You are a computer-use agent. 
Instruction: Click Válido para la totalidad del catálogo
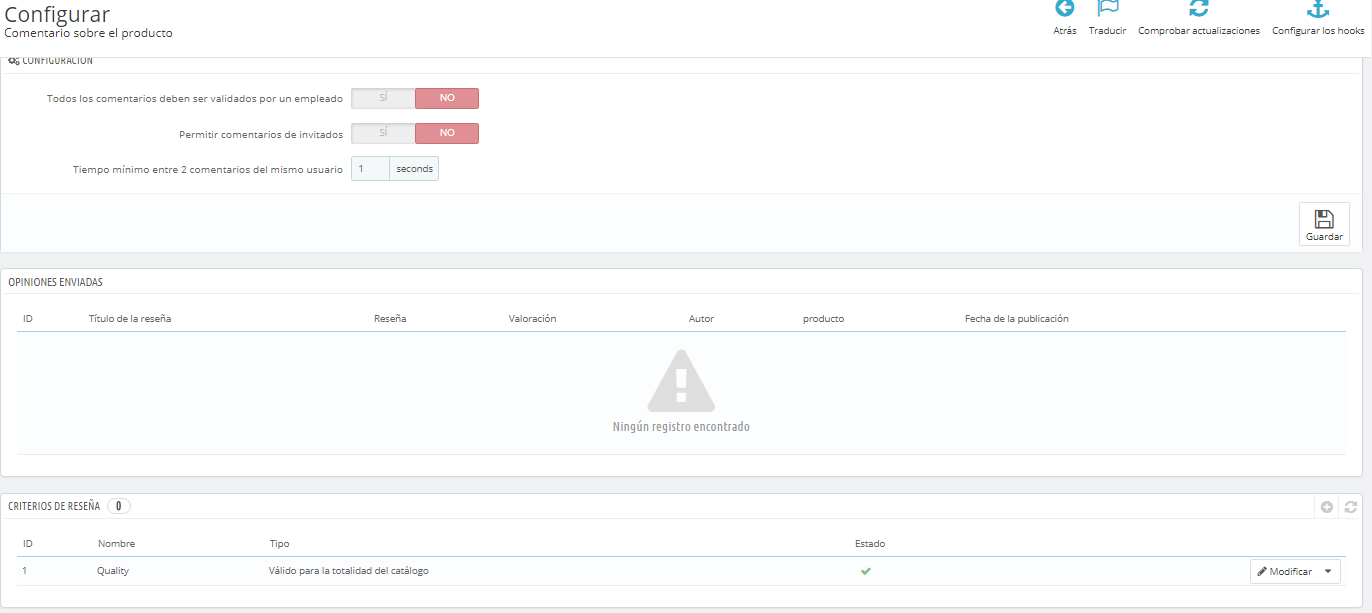349,571
